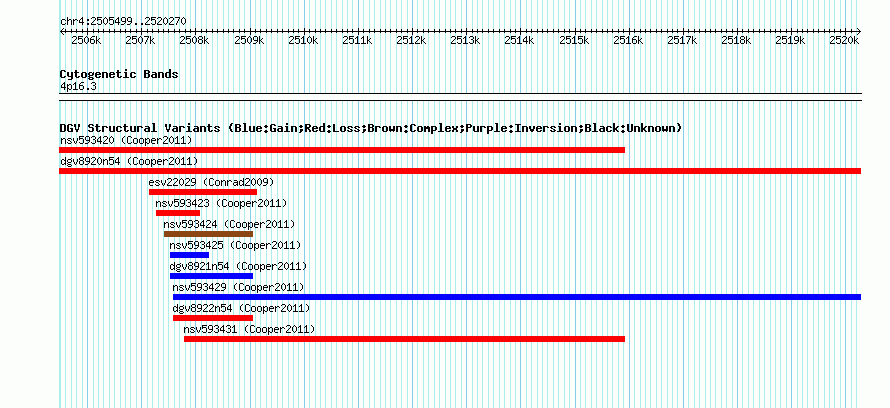This screenshot has height=408, width=890.
Task: Select the nsv593431 red loss bar
Action: coord(404,339)
